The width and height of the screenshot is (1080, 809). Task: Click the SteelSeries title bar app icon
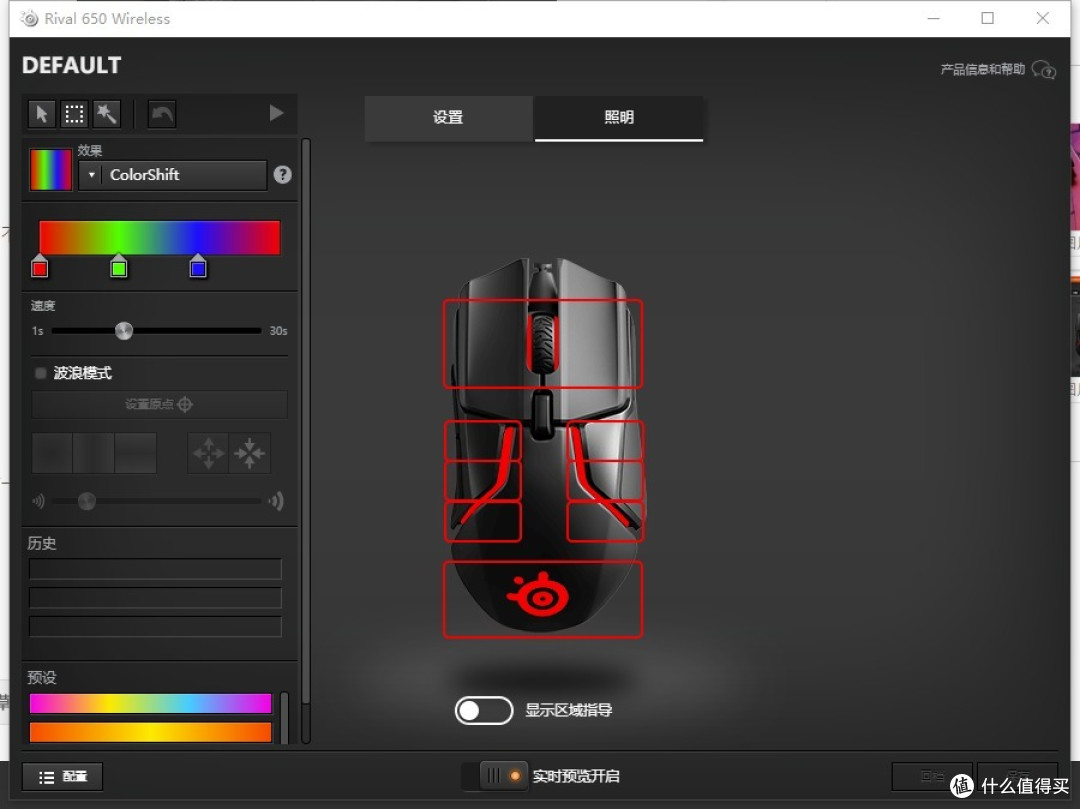pyautogui.click(x=29, y=19)
